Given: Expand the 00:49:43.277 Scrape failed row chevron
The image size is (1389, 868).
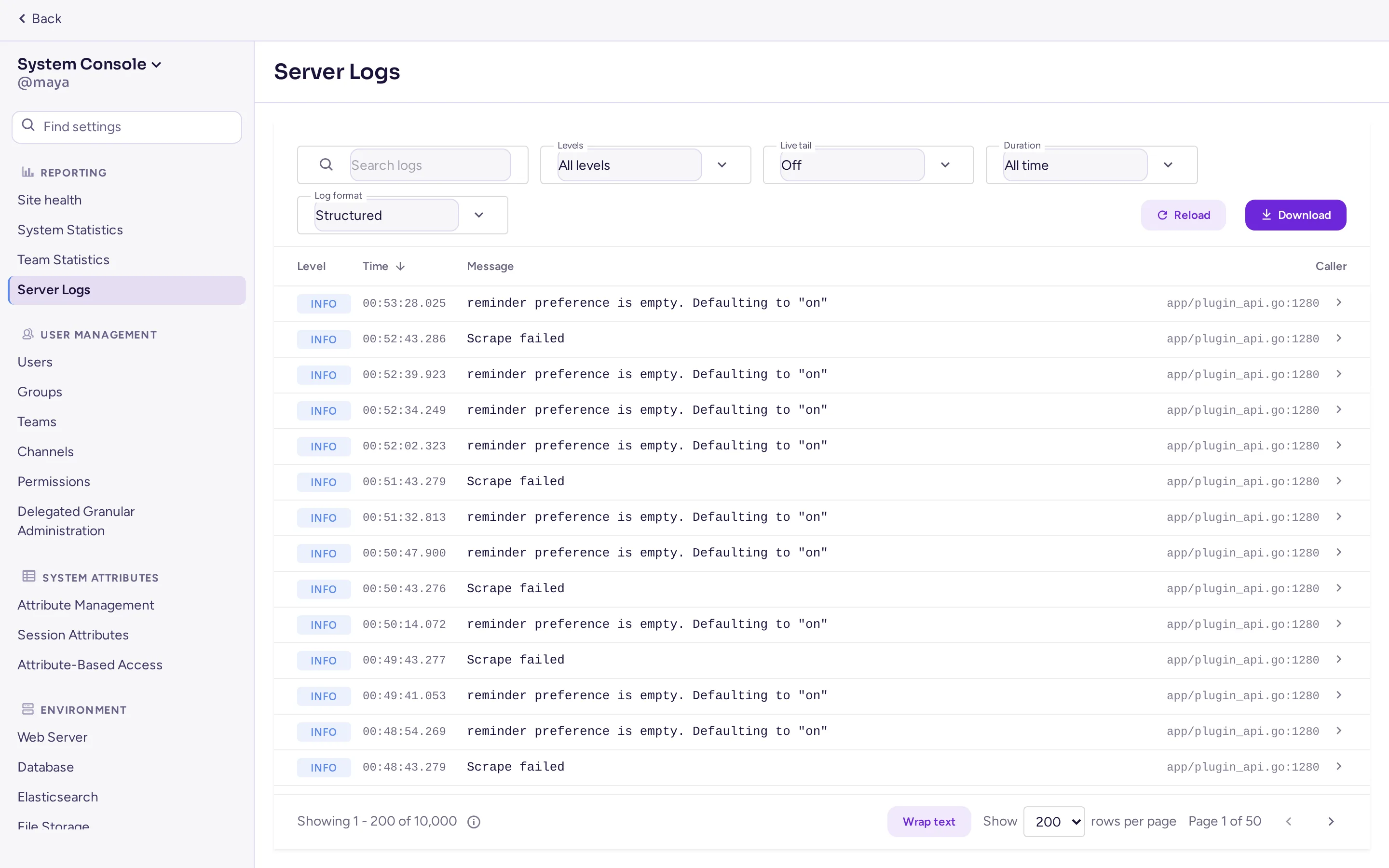Looking at the screenshot, I should point(1339,660).
